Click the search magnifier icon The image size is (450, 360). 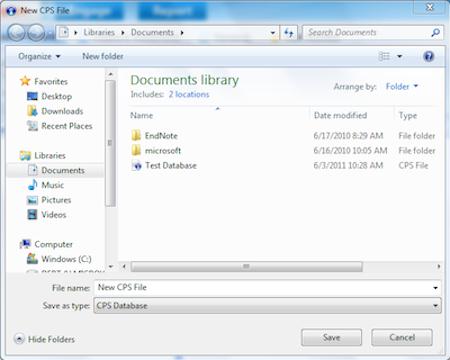tap(435, 32)
